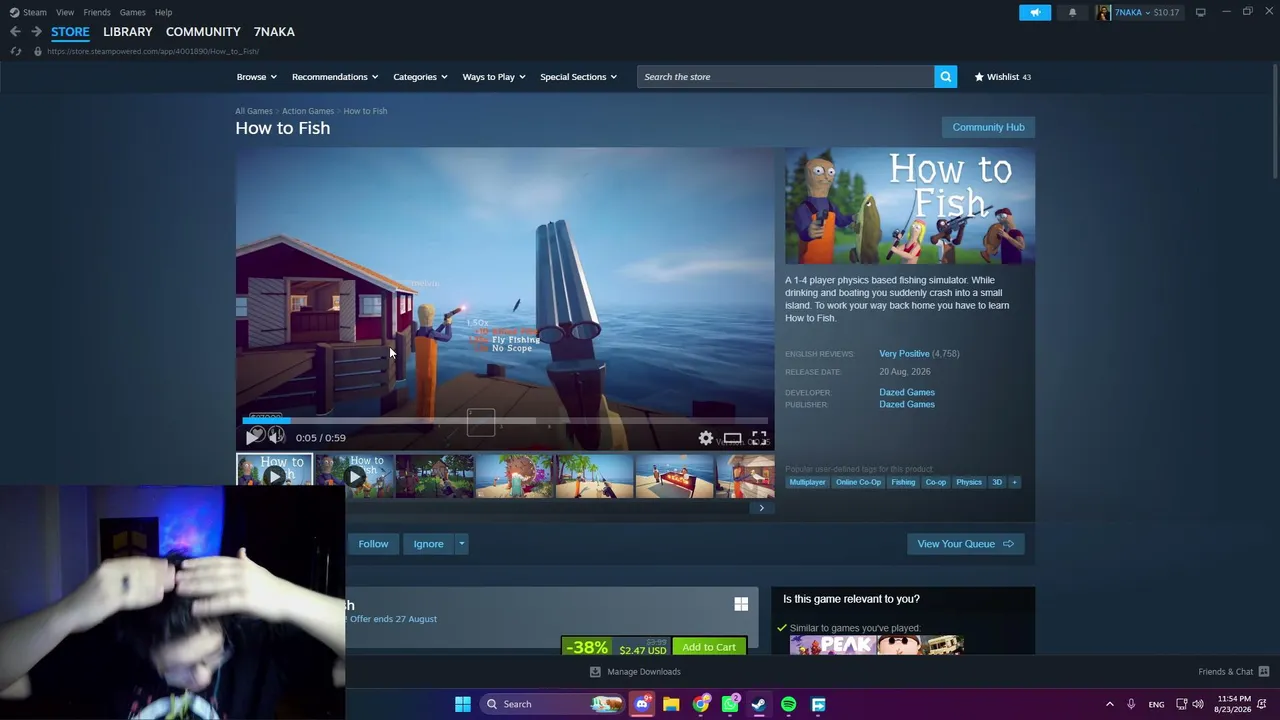Image resolution: width=1280 pixels, height=720 pixels.
Task: Open the Help menu
Action: (164, 12)
